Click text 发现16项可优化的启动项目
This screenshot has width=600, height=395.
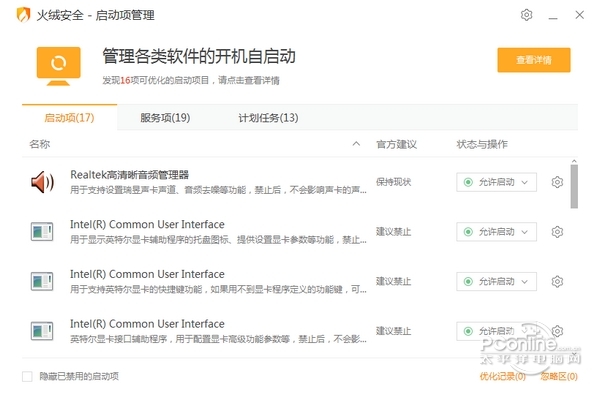click(x=156, y=80)
